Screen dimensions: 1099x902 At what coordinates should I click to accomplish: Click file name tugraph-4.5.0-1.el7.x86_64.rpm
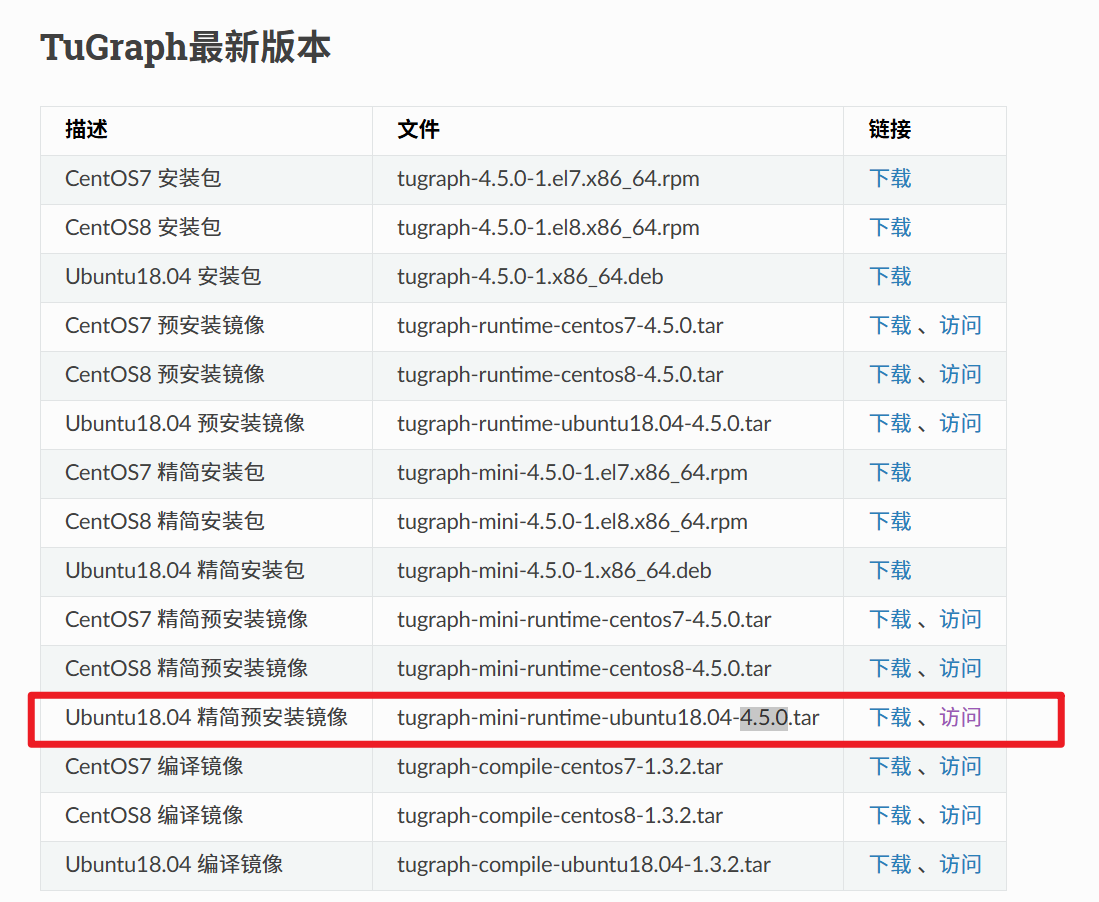tap(548, 179)
